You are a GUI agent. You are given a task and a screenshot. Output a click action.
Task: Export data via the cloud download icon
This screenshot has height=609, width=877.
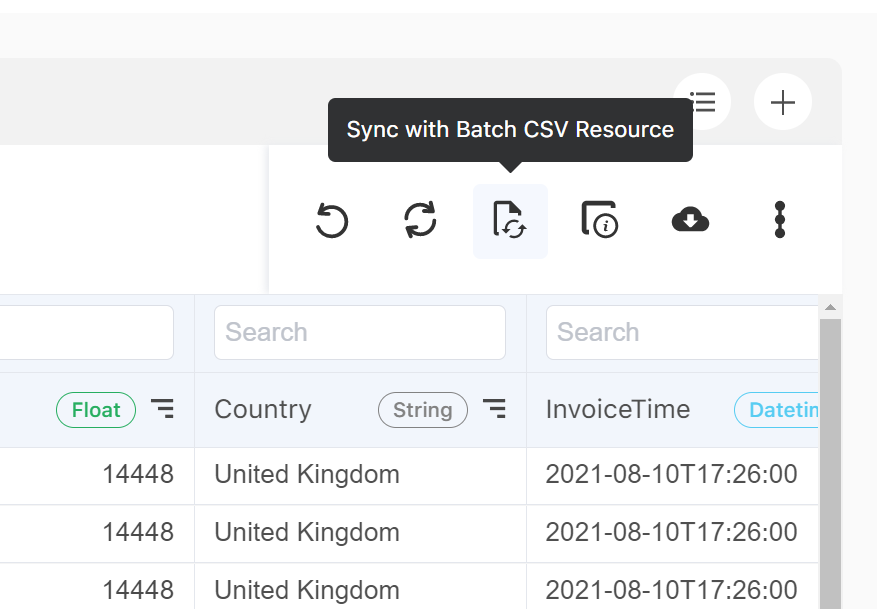pyautogui.click(x=690, y=219)
